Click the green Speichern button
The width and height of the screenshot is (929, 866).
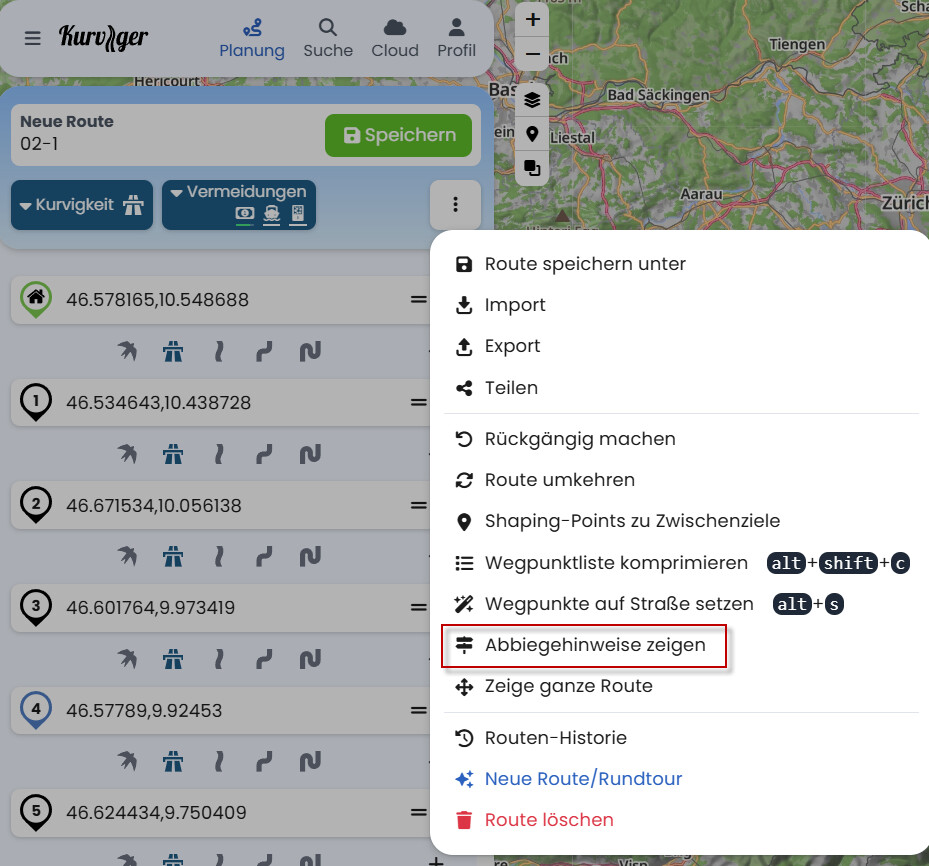[398, 135]
